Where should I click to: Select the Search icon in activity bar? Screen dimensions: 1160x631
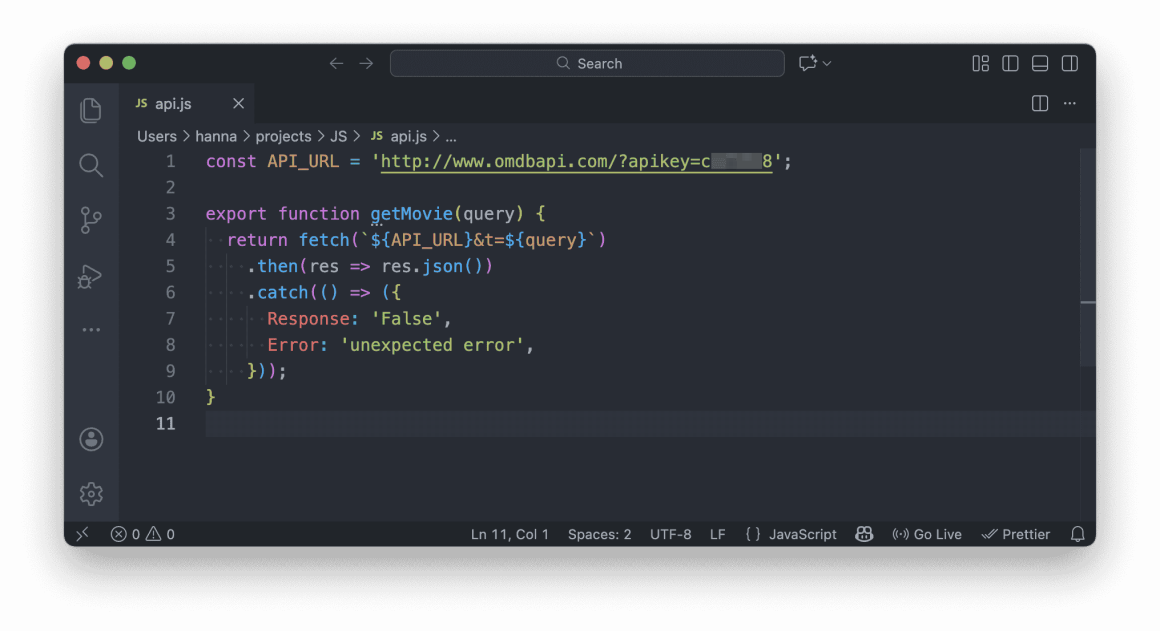coord(91,166)
